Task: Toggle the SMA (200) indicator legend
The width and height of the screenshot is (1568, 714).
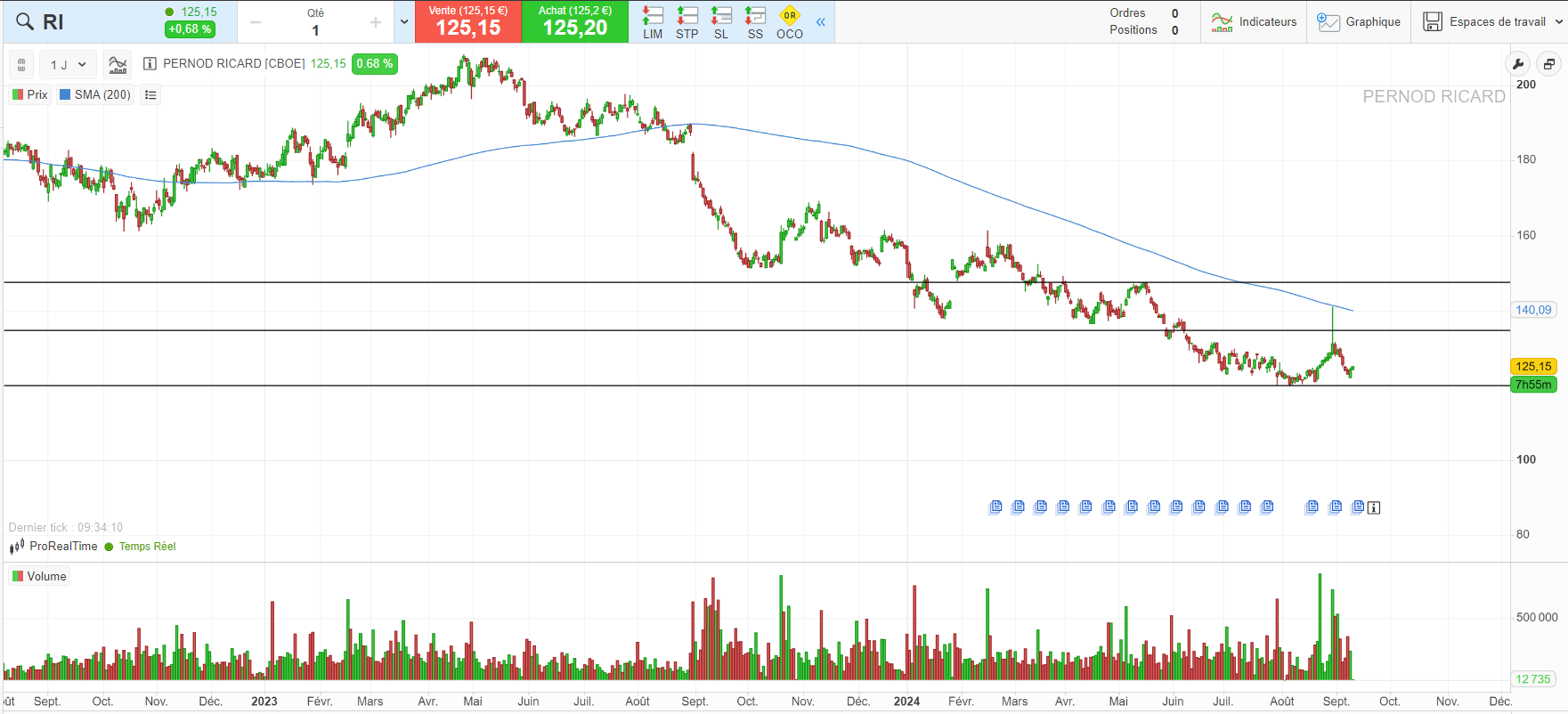Action: click(x=95, y=94)
